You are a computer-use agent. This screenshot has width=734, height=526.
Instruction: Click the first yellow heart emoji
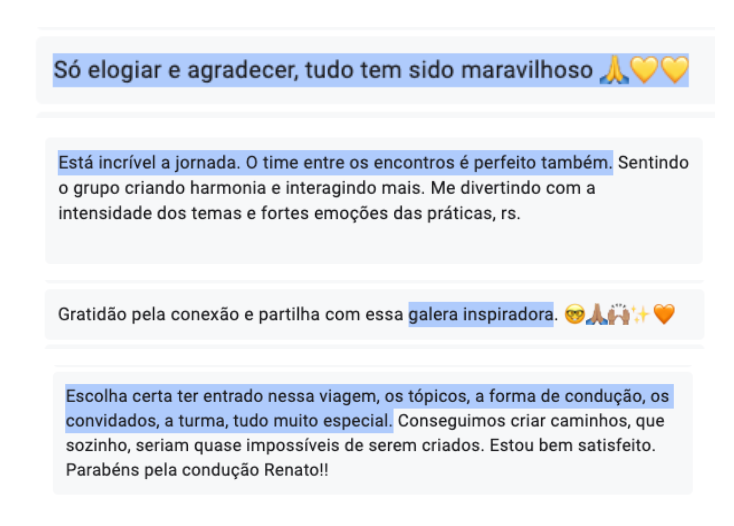(643, 70)
